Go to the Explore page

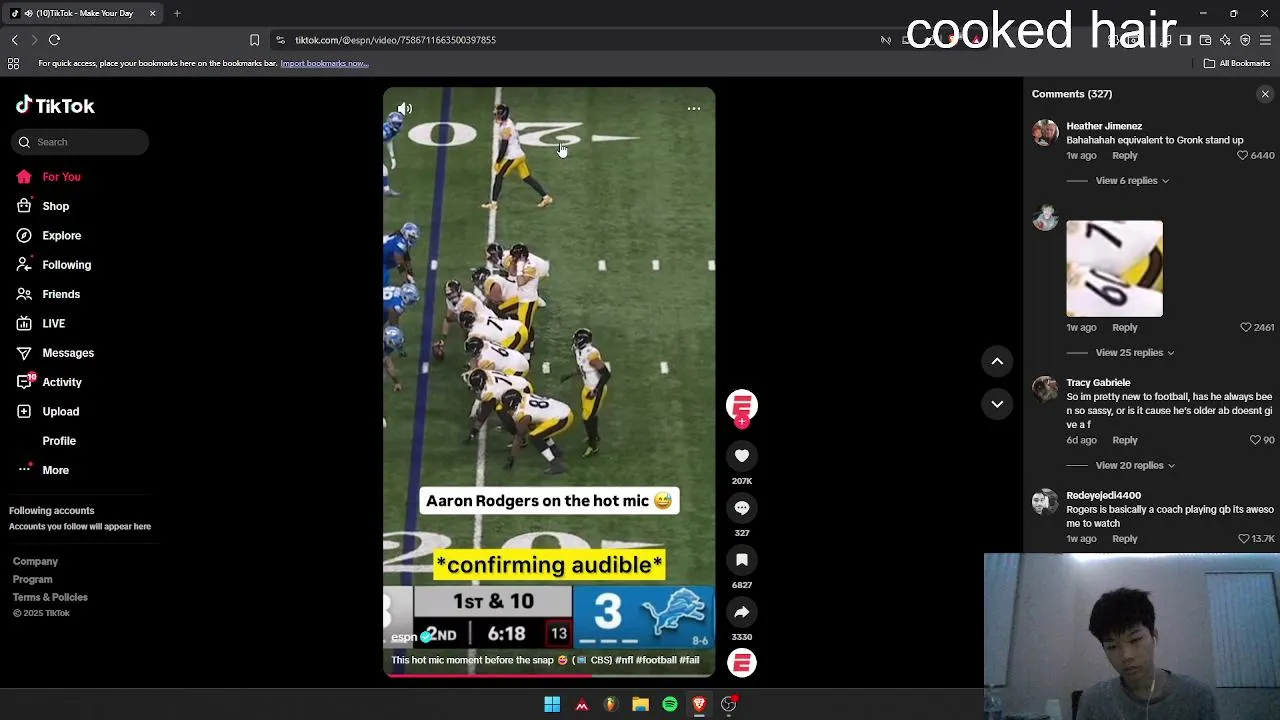(x=48, y=236)
